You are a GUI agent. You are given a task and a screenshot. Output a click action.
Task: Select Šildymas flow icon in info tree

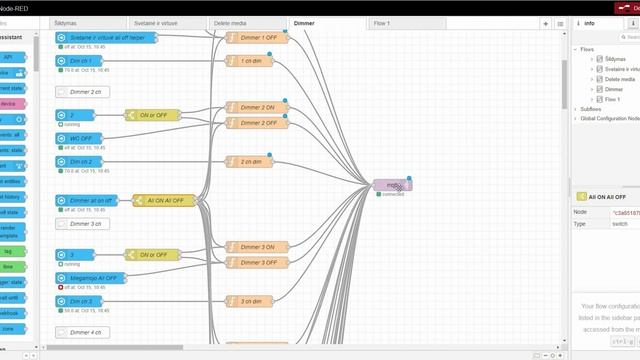point(600,59)
